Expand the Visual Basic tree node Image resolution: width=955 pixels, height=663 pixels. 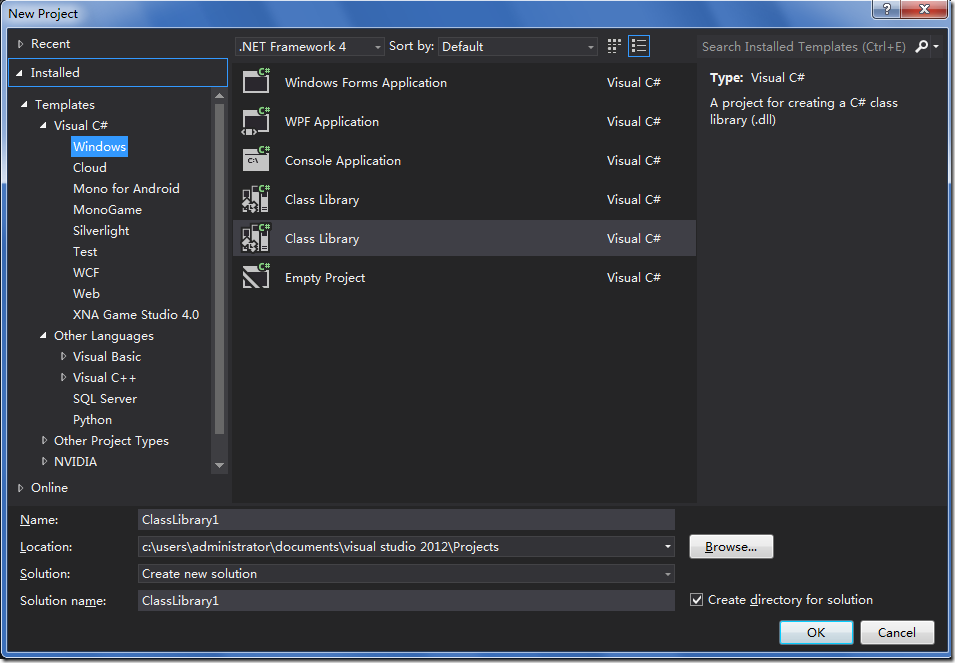[63, 356]
